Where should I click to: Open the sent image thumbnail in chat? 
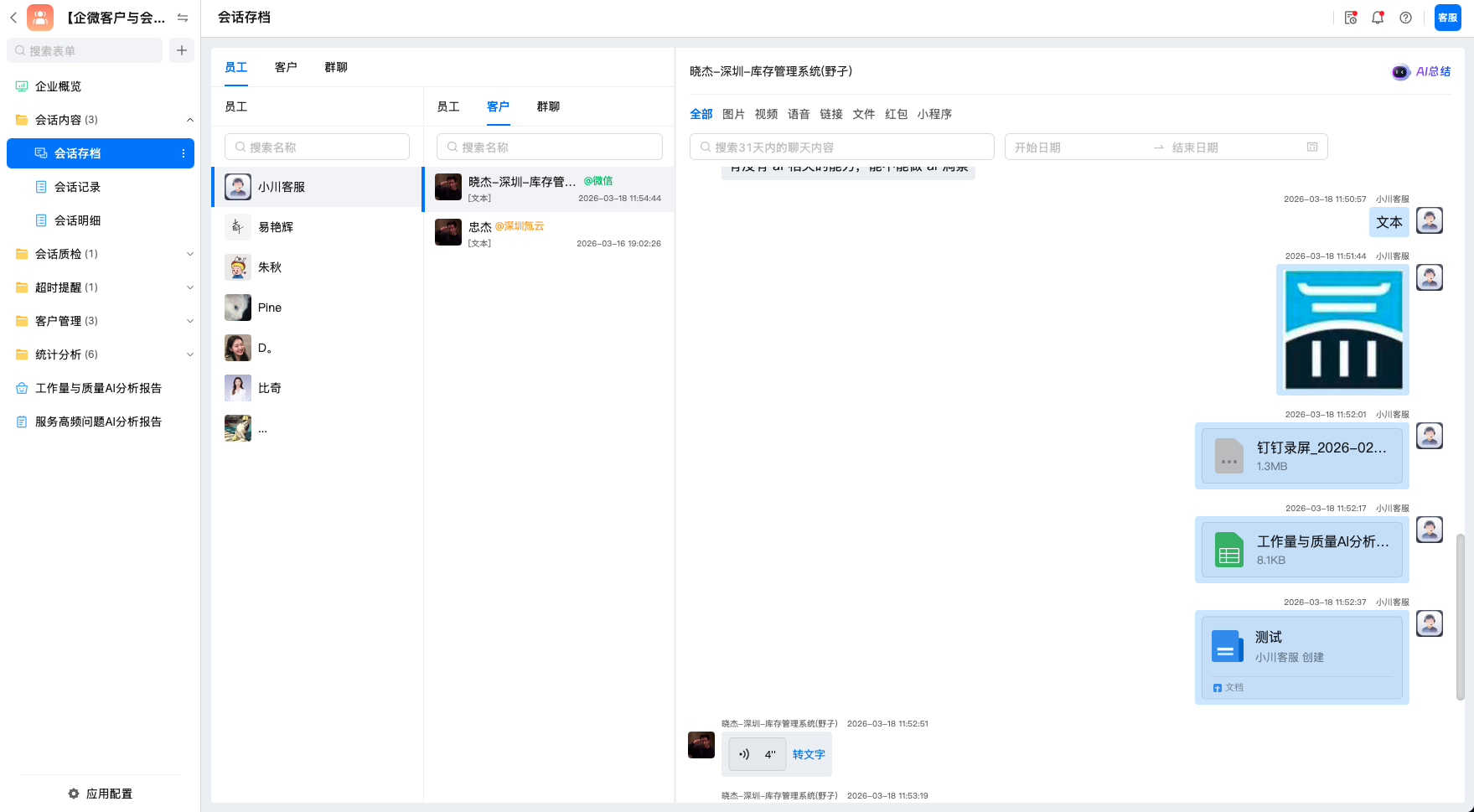coord(1342,329)
